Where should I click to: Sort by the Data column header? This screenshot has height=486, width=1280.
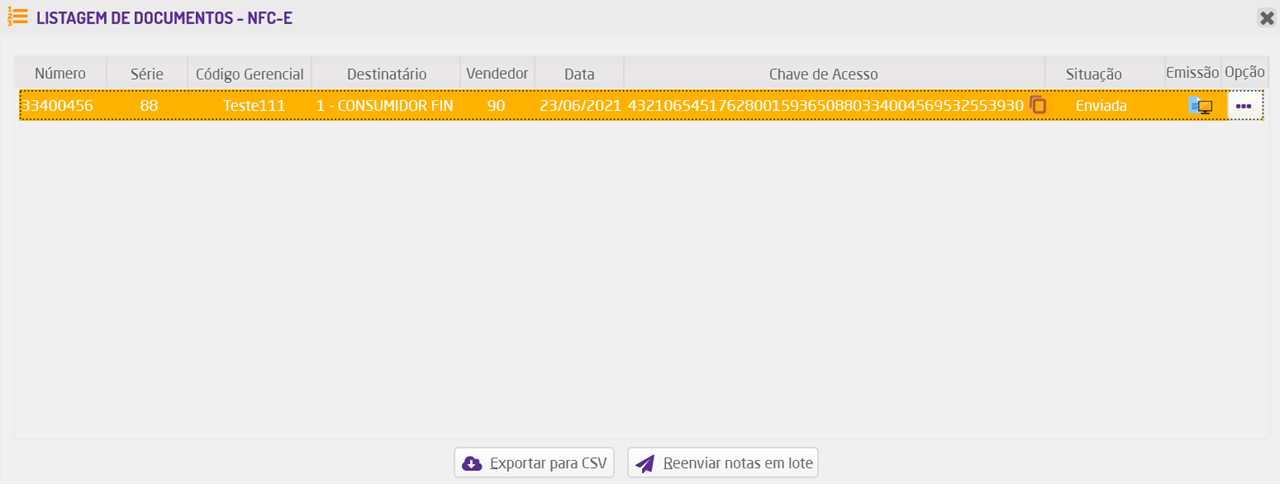[x=579, y=73]
